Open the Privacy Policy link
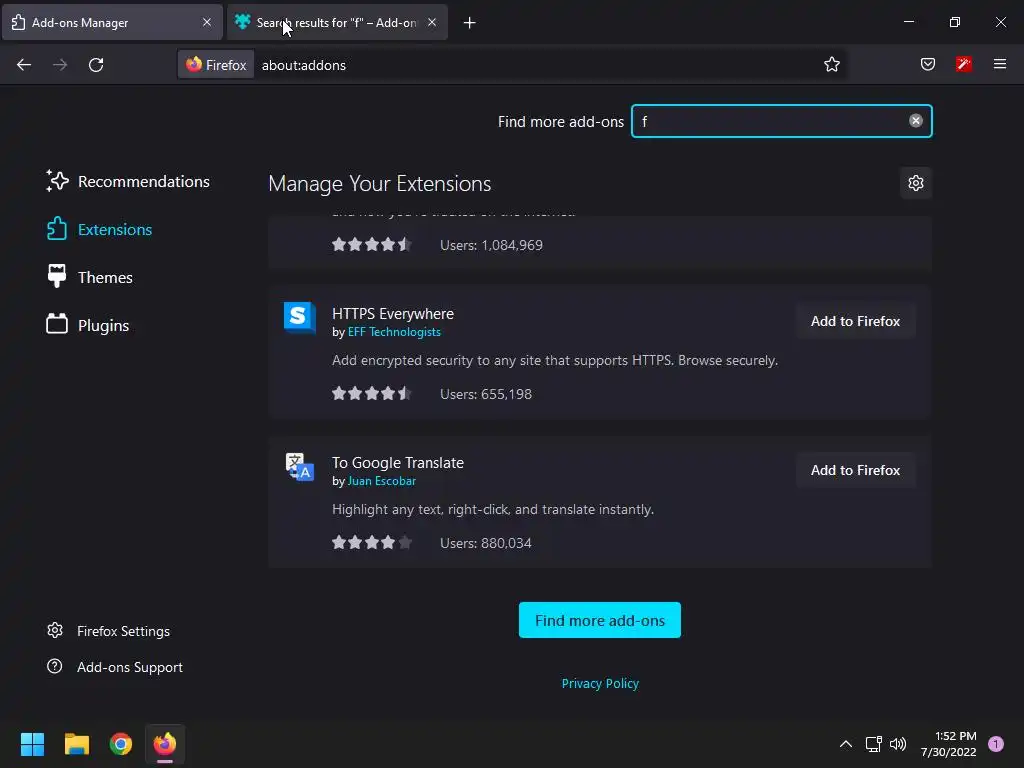Screen dimensions: 1024x768 point(600,683)
